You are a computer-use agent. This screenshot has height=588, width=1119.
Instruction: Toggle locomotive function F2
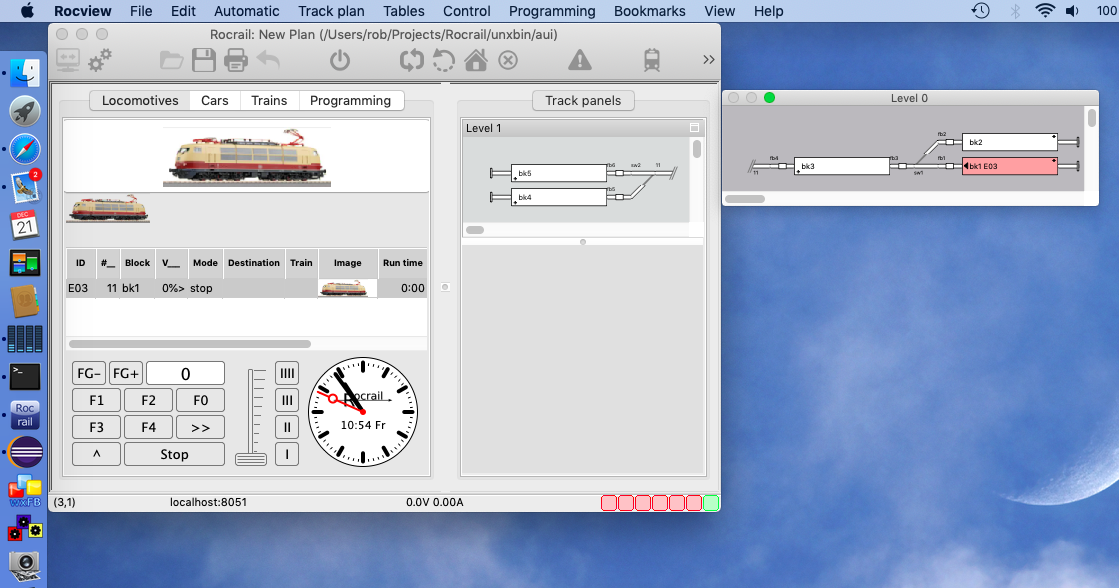[x=148, y=400]
